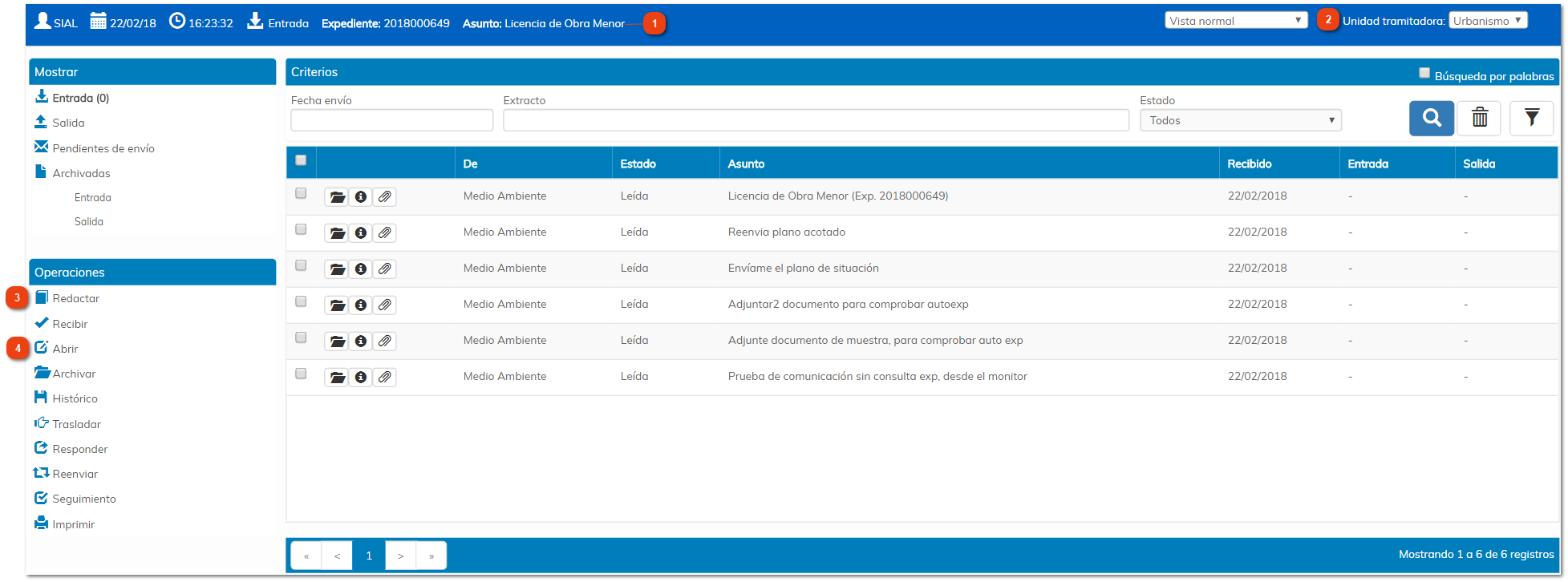Go to next page with > button

400,556
